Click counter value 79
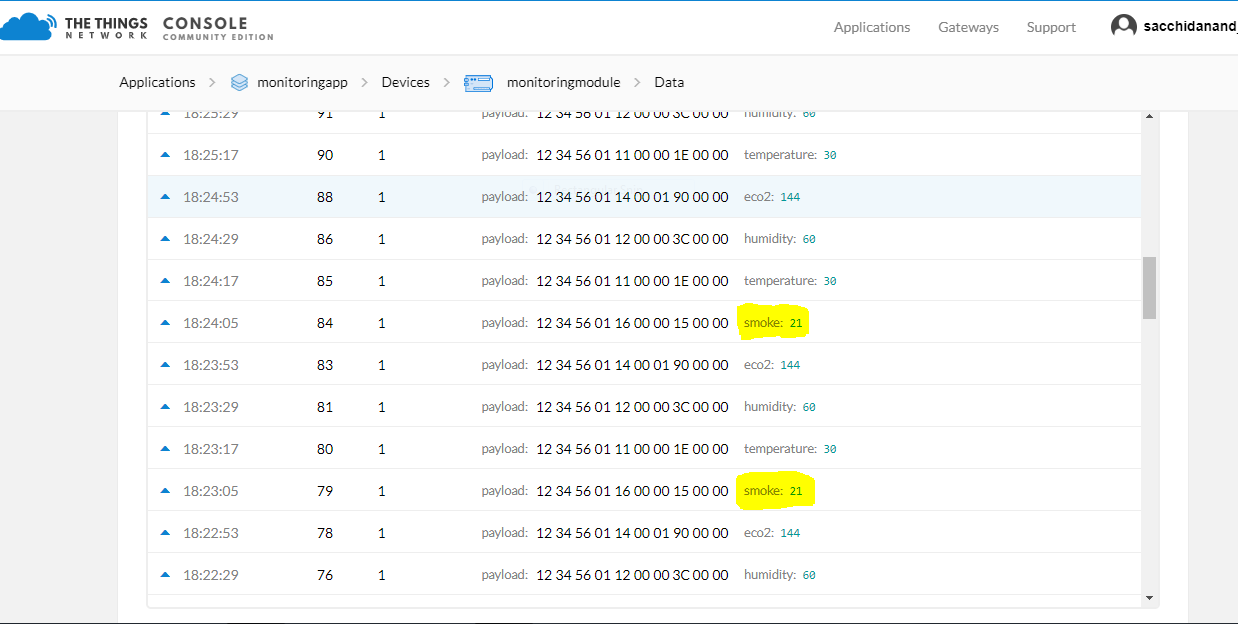Screen dimensions: 1238x624 click(325, 491)
